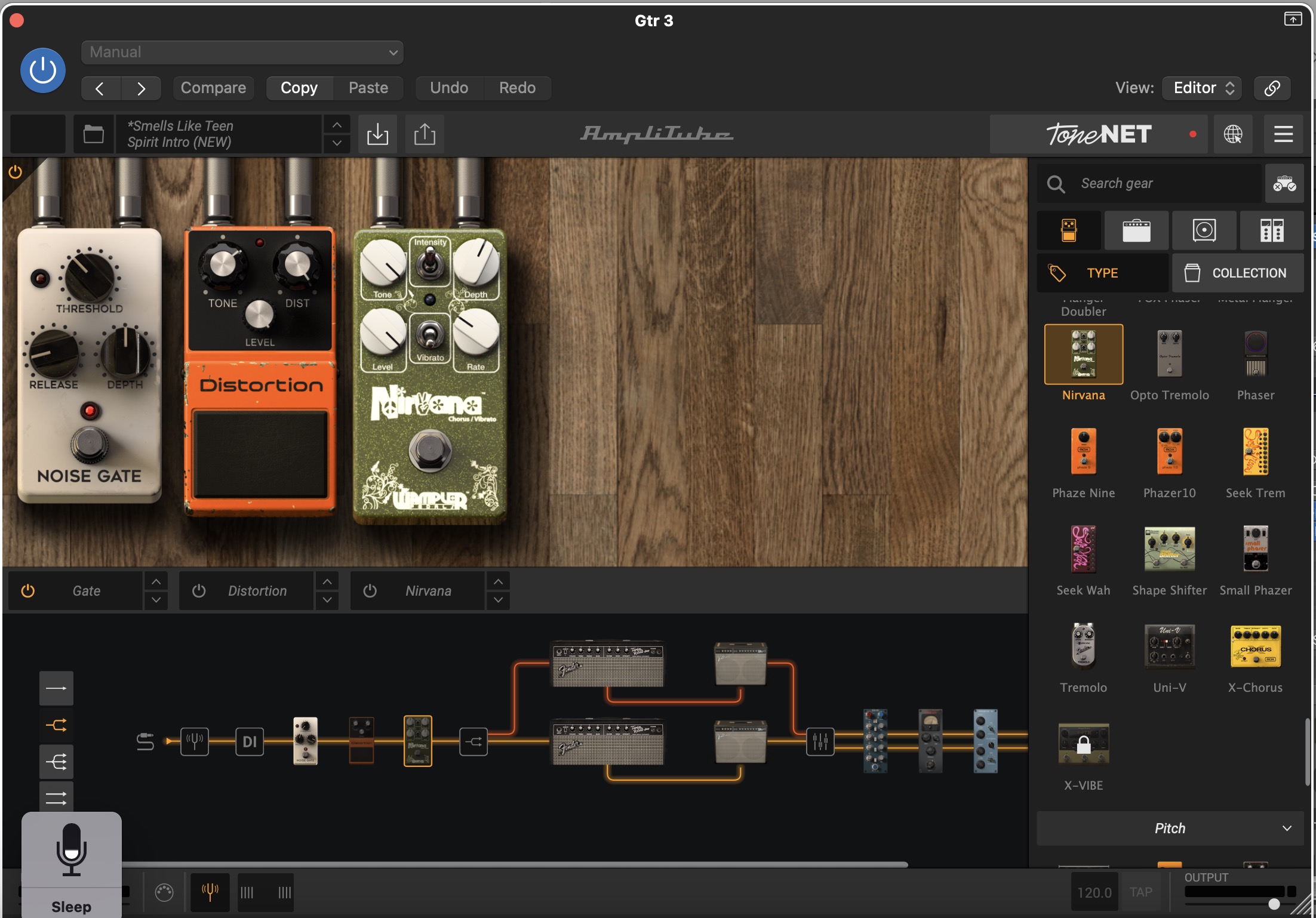The width and height of the screenshot is (1316, 918).
Task: Click the TAP tempo button
Action: point(1140,892)
